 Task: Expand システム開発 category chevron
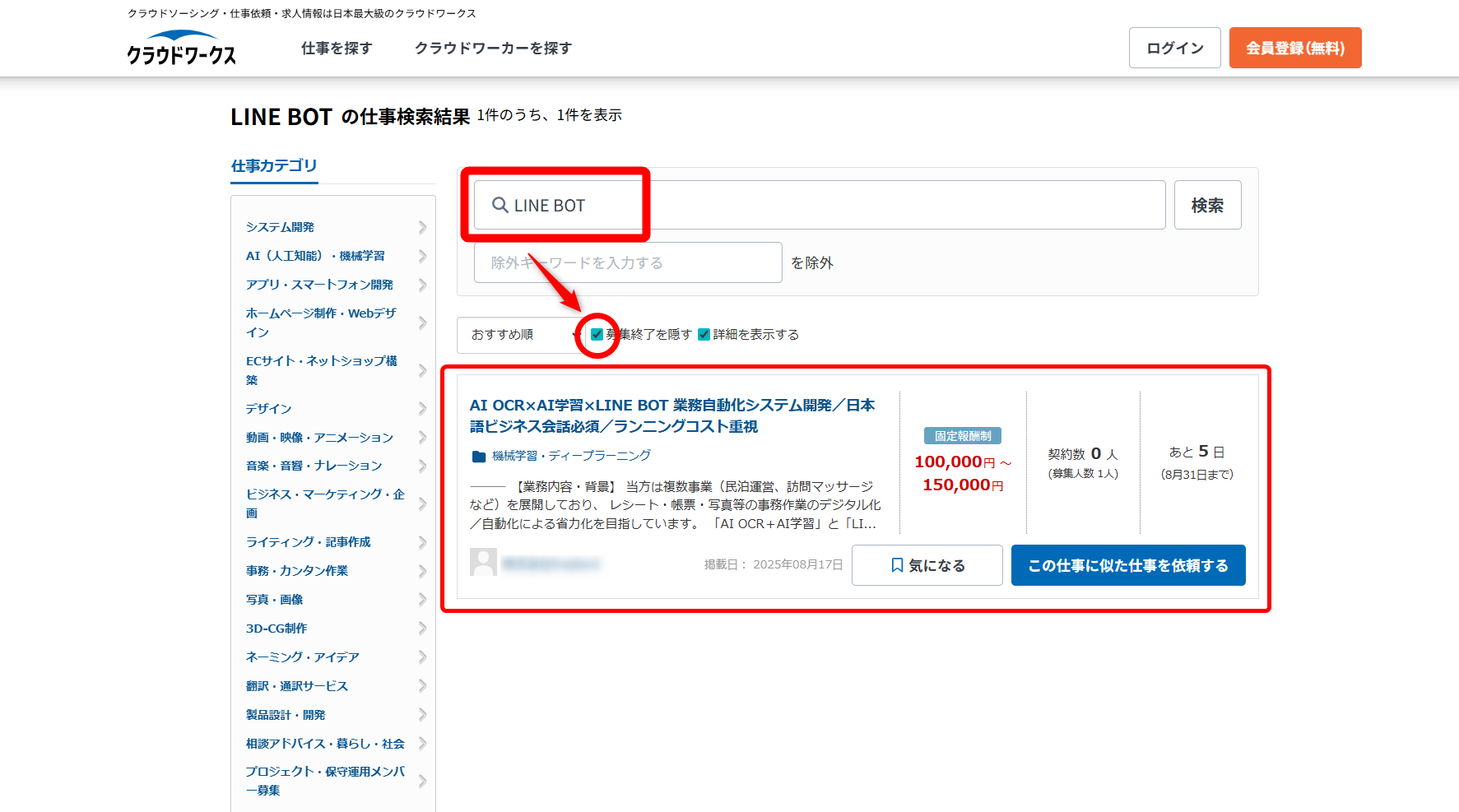click(422, 227)
